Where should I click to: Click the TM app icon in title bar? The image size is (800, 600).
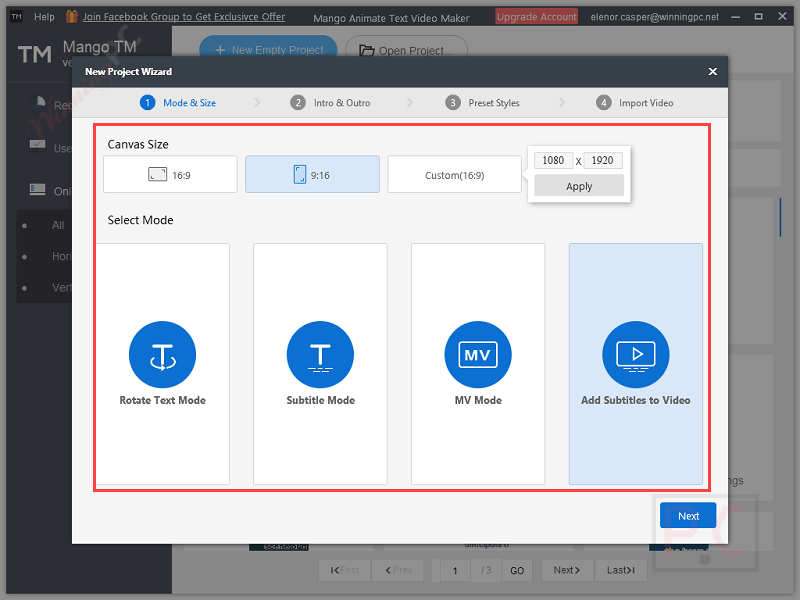(16, 16)
